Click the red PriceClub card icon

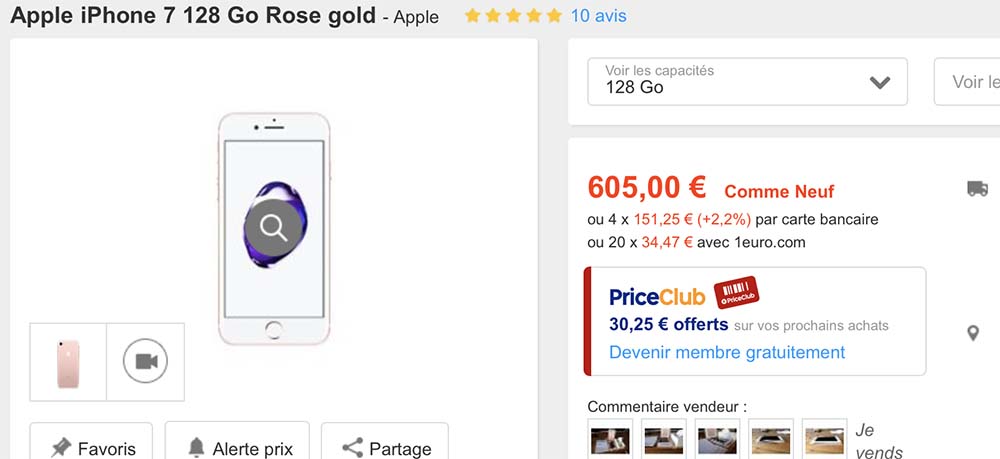736,294
